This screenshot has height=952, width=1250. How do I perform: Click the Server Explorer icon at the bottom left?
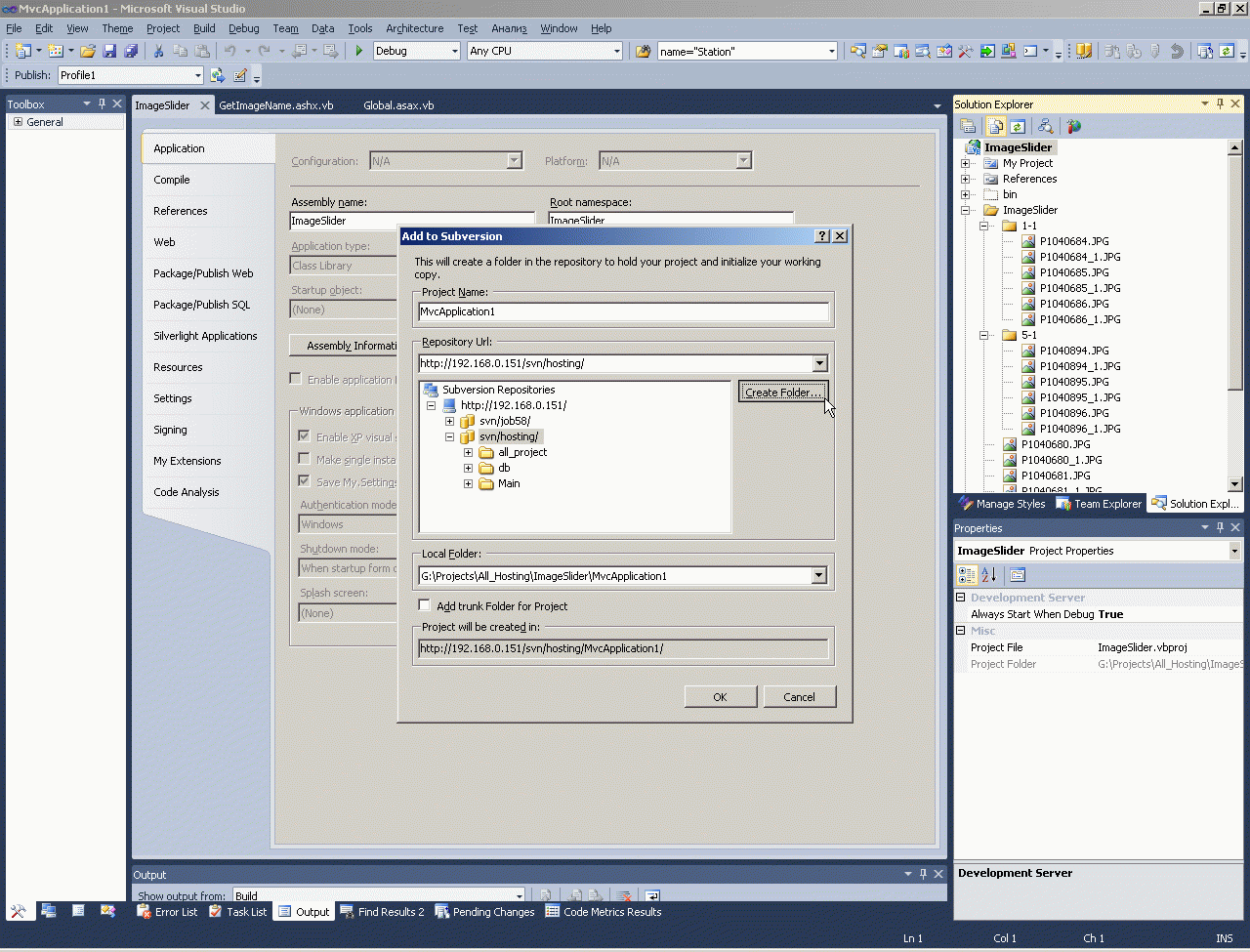(49, 911)
